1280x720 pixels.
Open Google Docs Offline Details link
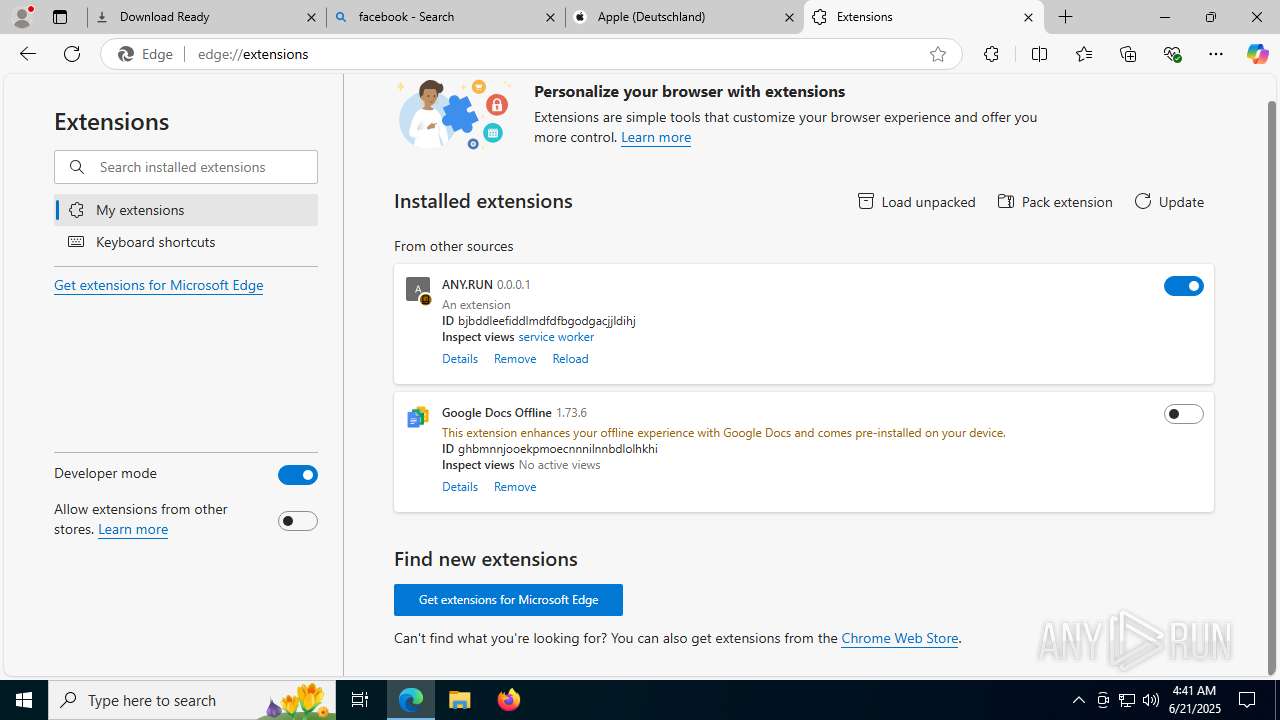460,487
